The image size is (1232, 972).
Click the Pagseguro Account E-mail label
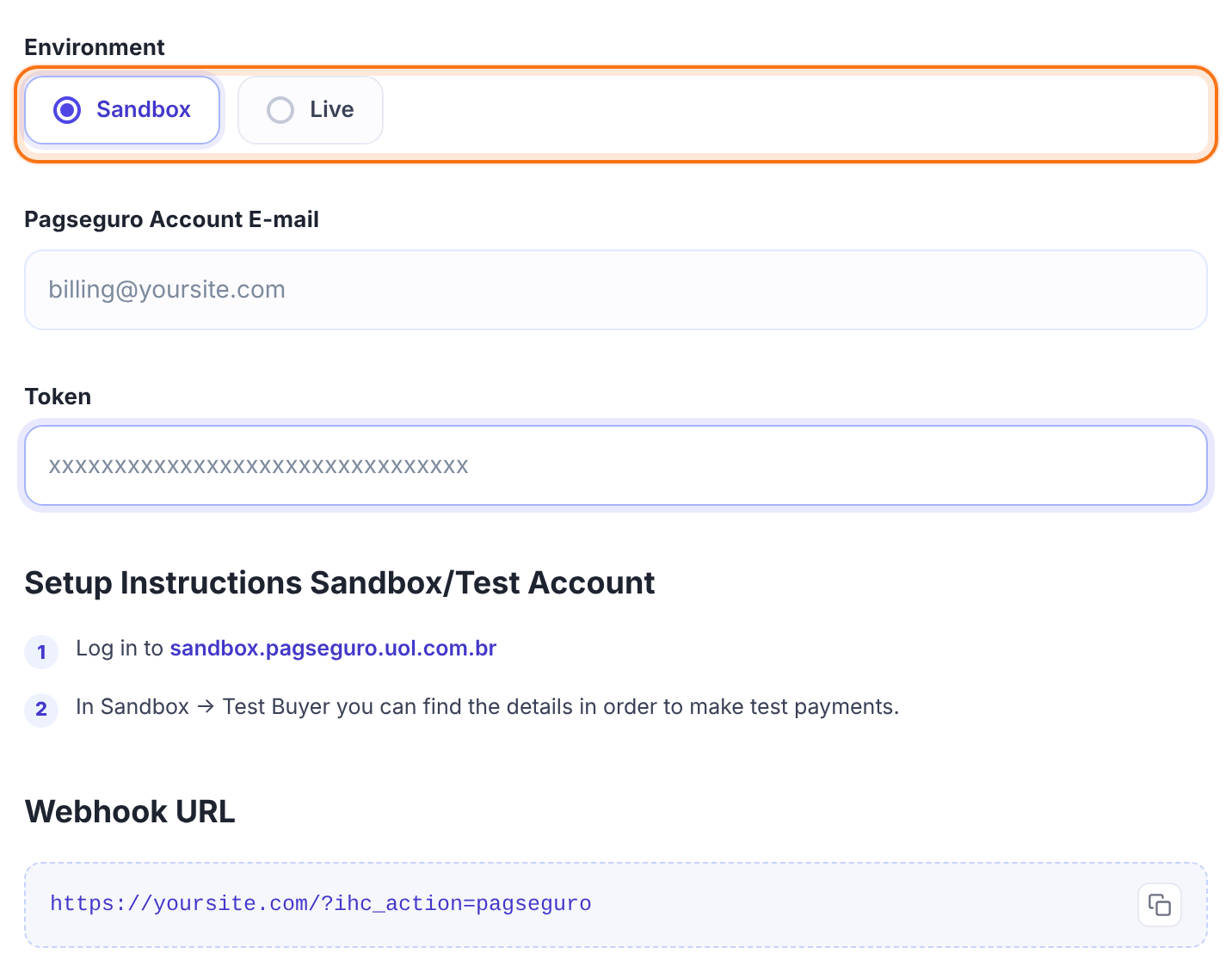click(x=172, y=219)
